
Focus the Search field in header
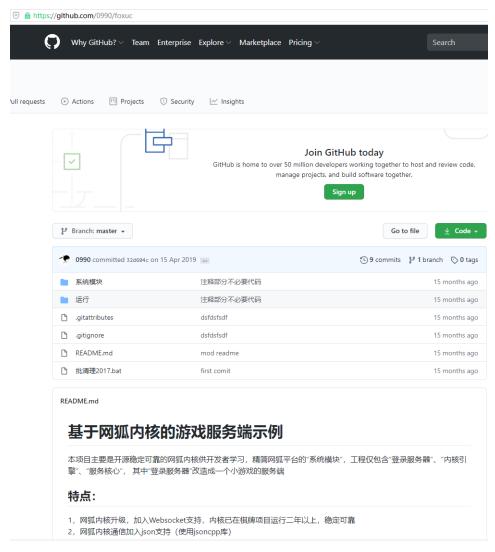click(457, 43)
